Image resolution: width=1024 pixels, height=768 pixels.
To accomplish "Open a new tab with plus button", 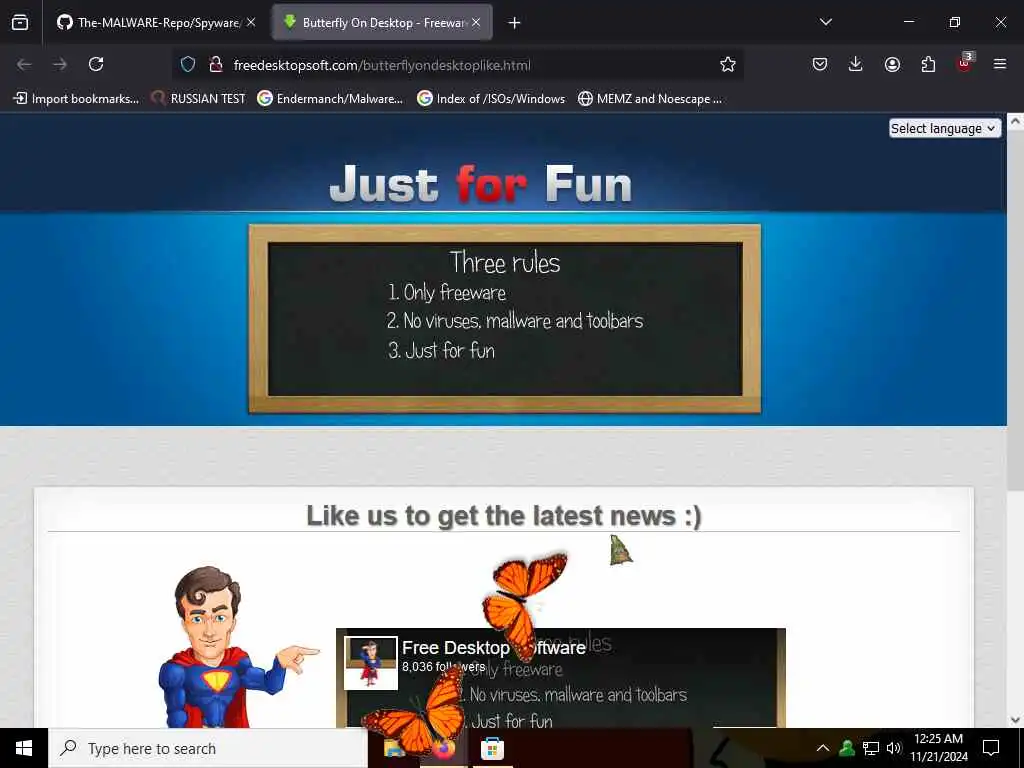I will [x=515, y=23].
